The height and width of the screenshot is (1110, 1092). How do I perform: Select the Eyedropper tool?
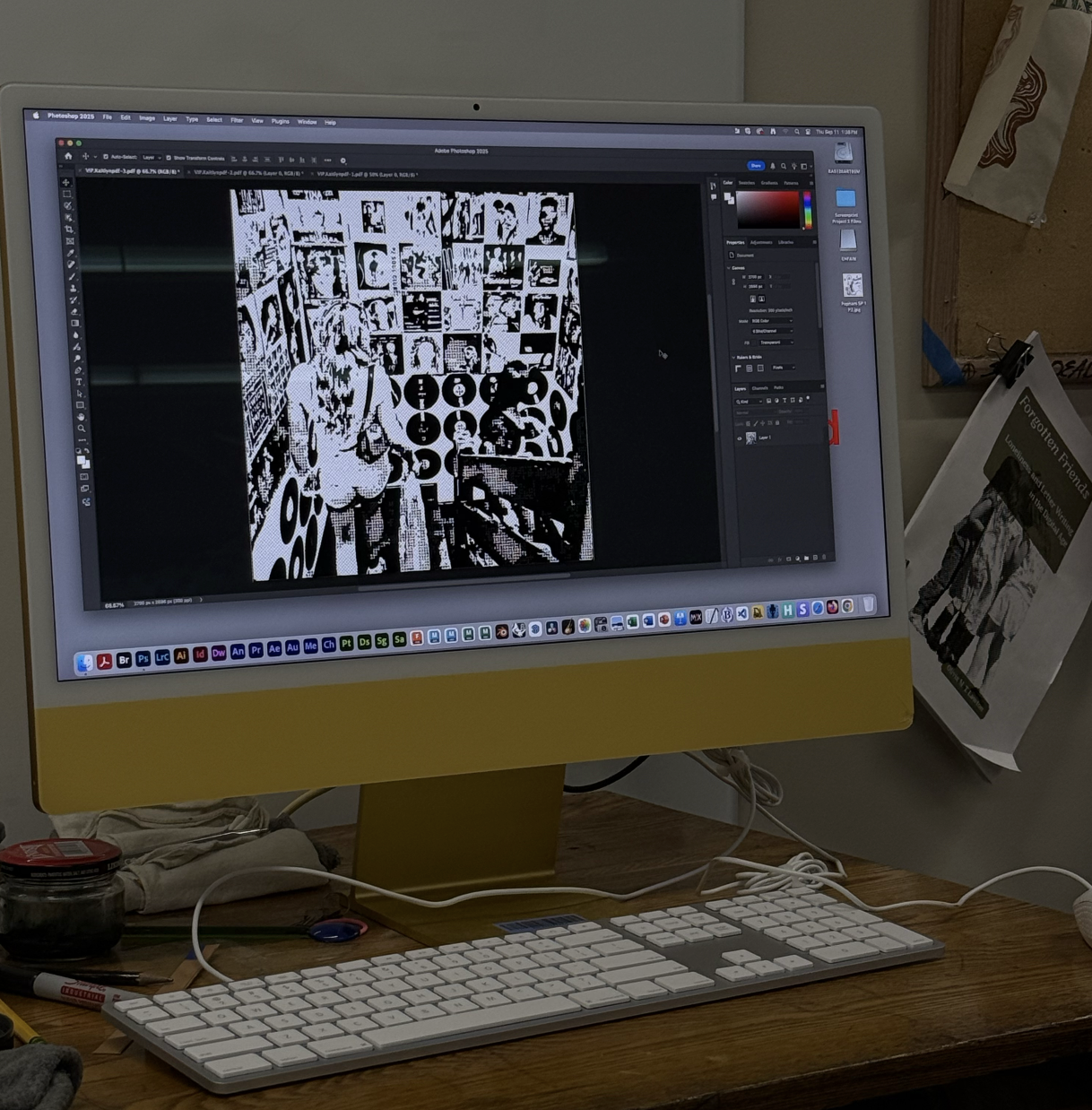point(71,253)
